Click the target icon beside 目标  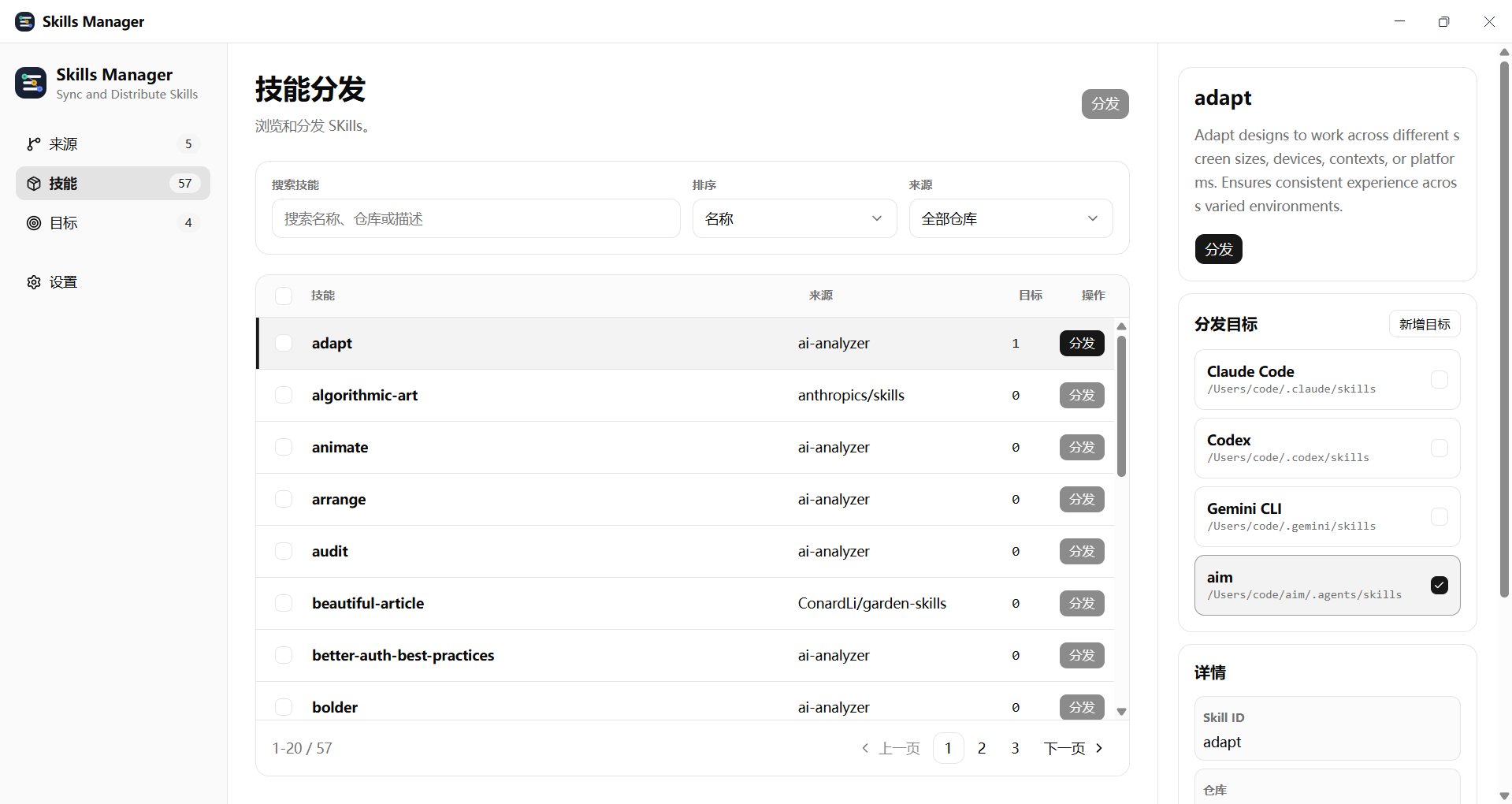pyautogui.click(x=34, y=223)
